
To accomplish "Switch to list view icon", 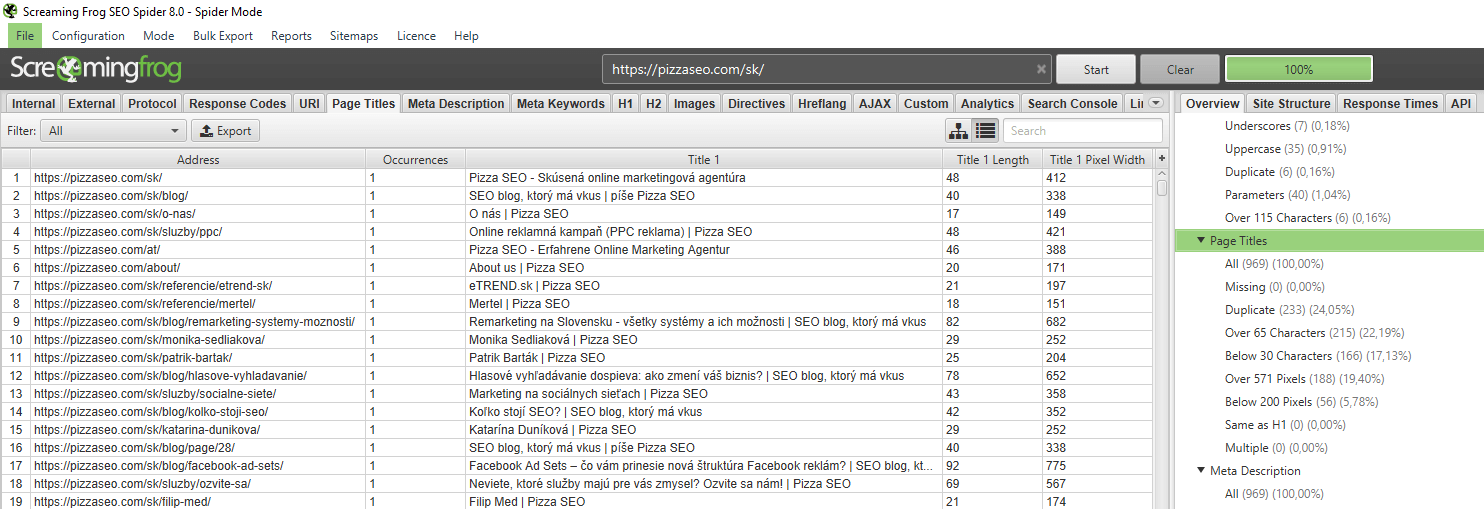I will tap(985, 130).
